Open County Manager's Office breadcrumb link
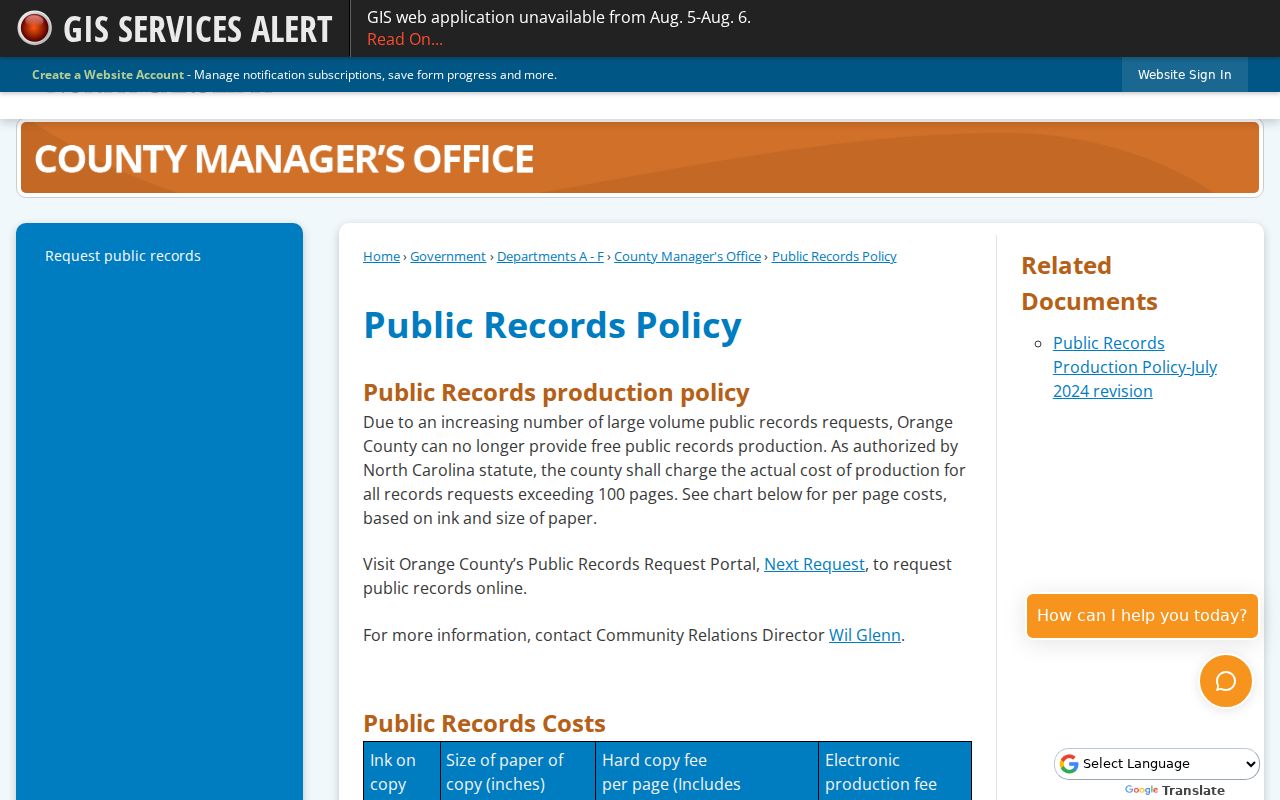 [x=687, y=257]
